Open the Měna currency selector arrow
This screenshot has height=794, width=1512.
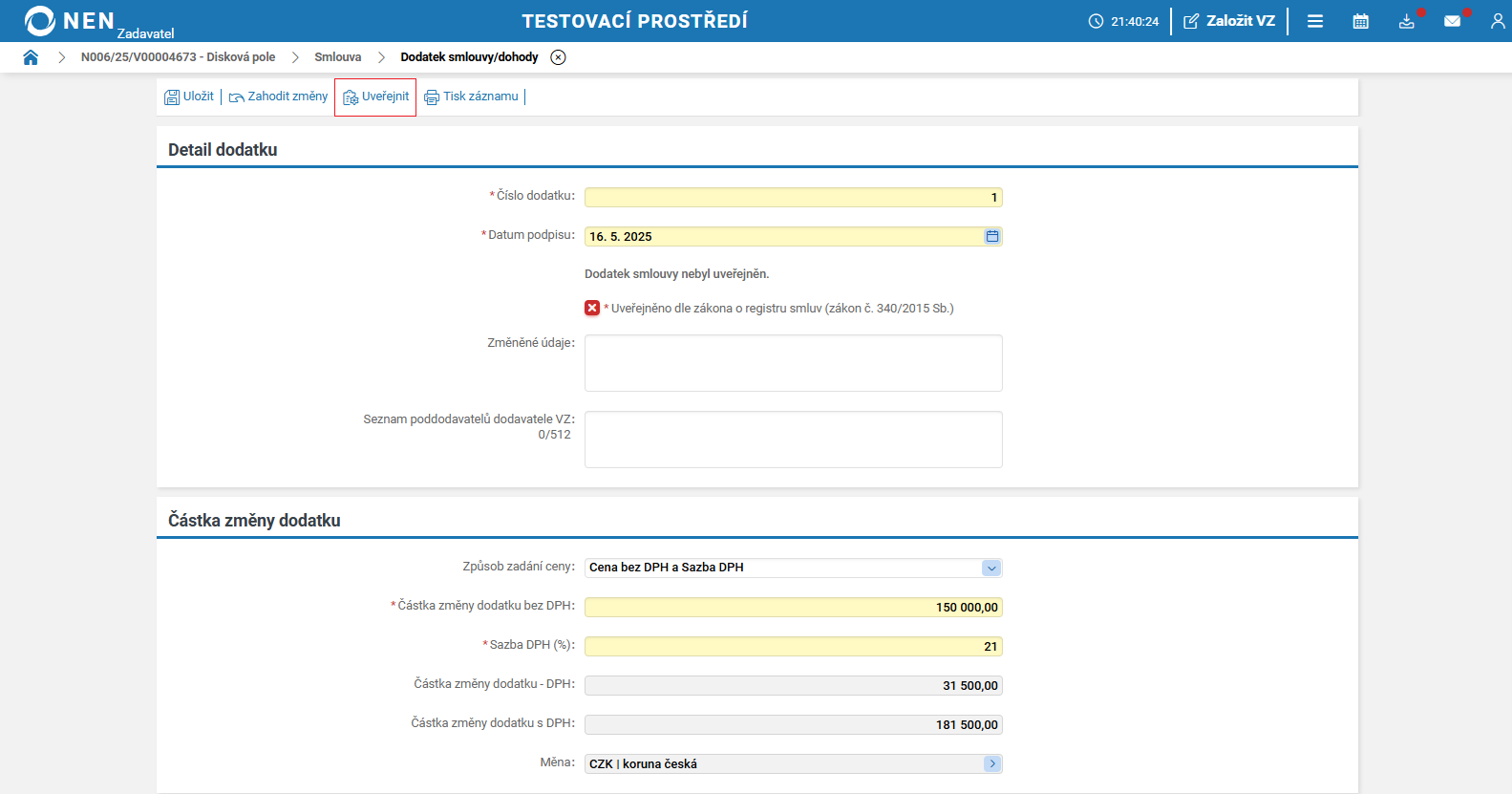[992, 764]
